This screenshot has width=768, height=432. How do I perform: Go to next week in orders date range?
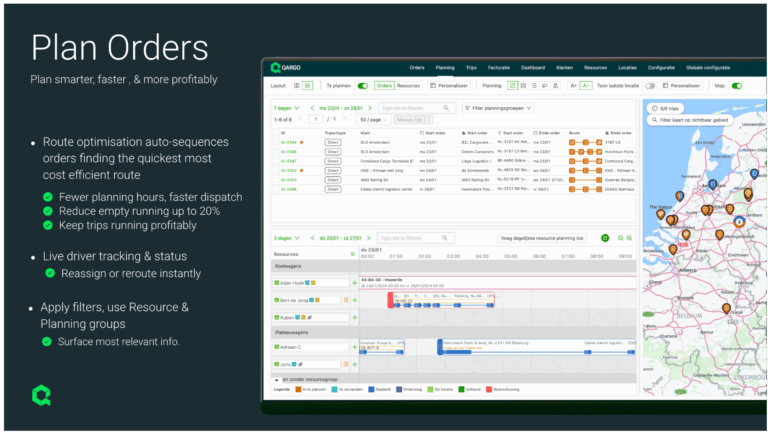(x=370, y=108)
